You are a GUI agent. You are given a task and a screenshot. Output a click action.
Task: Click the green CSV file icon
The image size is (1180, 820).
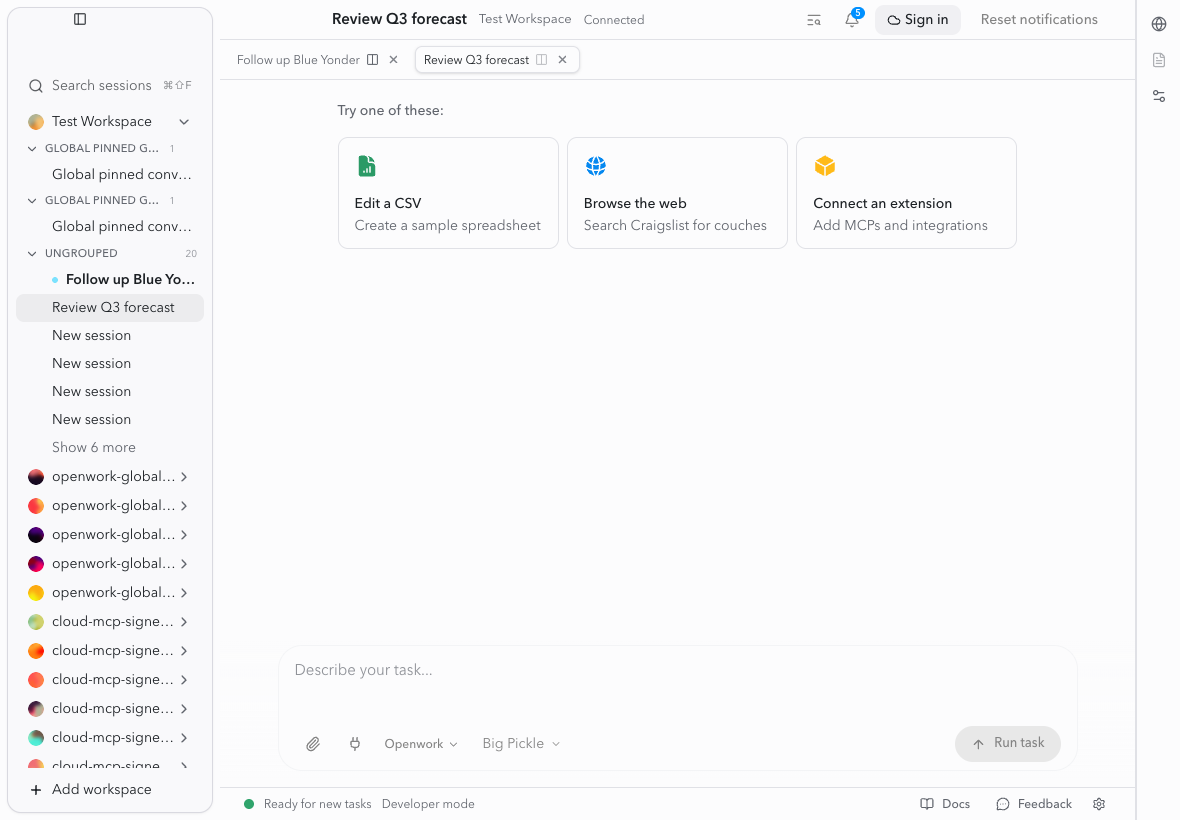point(366,166)
